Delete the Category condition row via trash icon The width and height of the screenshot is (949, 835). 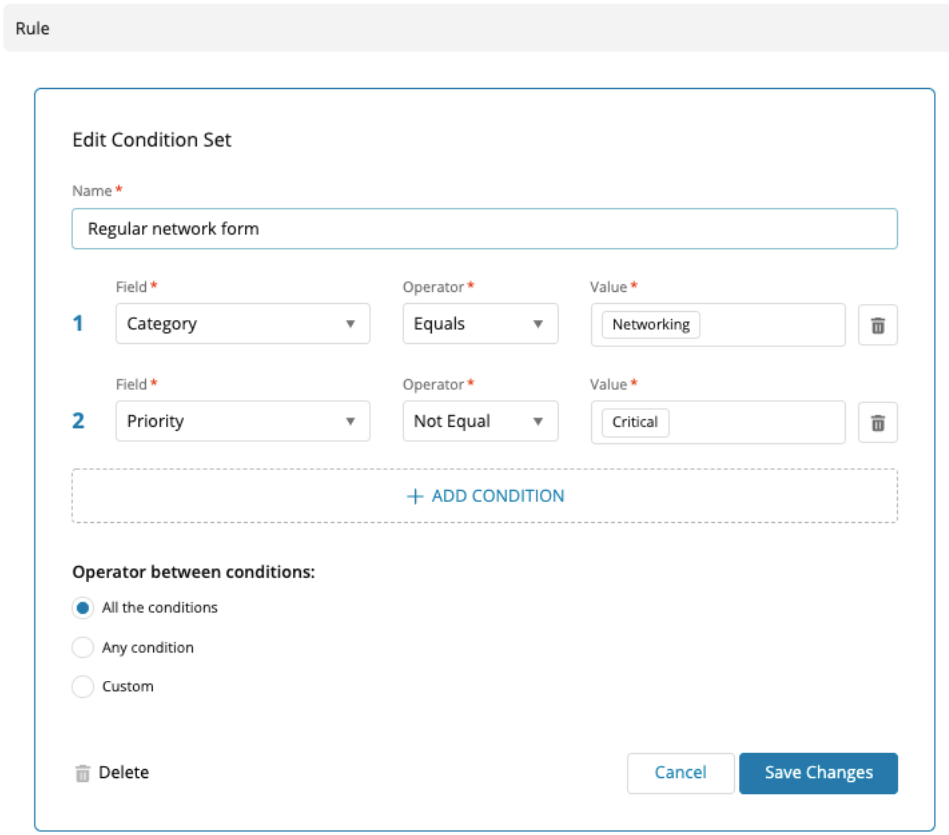pyautogui.click(x=877, y=325)
